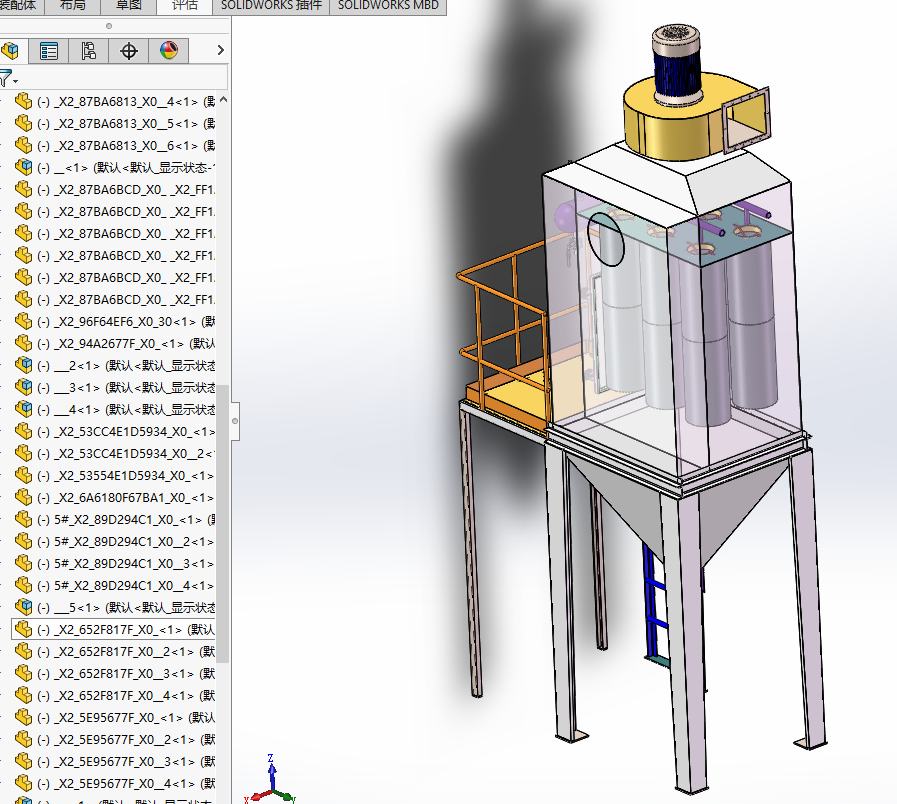The height and width of the screenshot is (804, 897).
Task: Click the sub-assembly icon of __<1> row
Action: tap(23, 167)
